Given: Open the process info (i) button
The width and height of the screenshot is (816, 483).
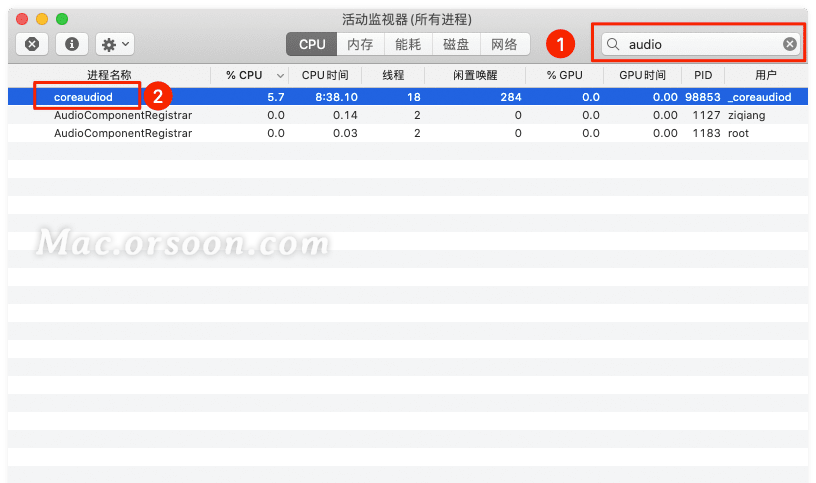Looking at the screenshot, I should (71, 44).
